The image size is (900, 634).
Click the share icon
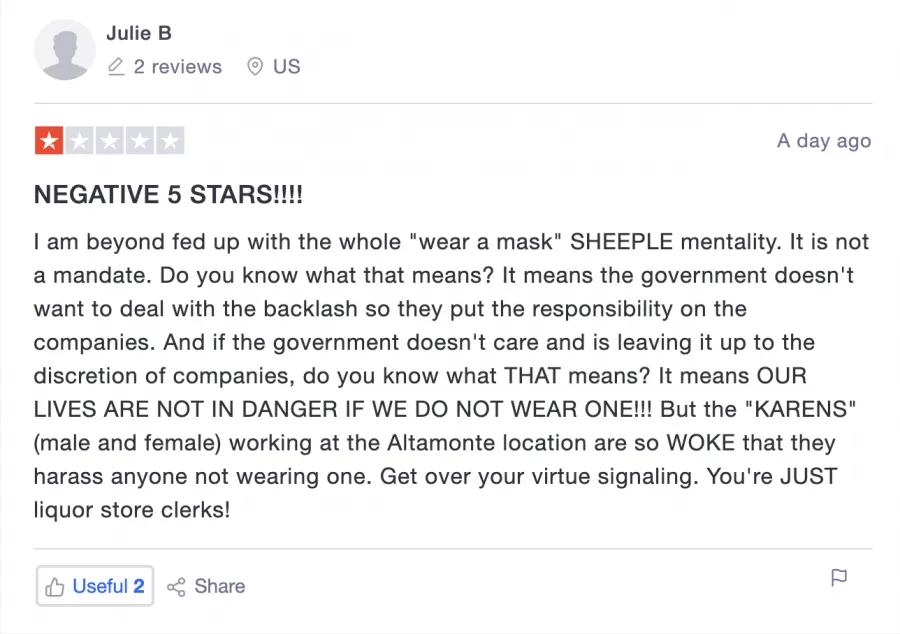(x=177, y=587)
